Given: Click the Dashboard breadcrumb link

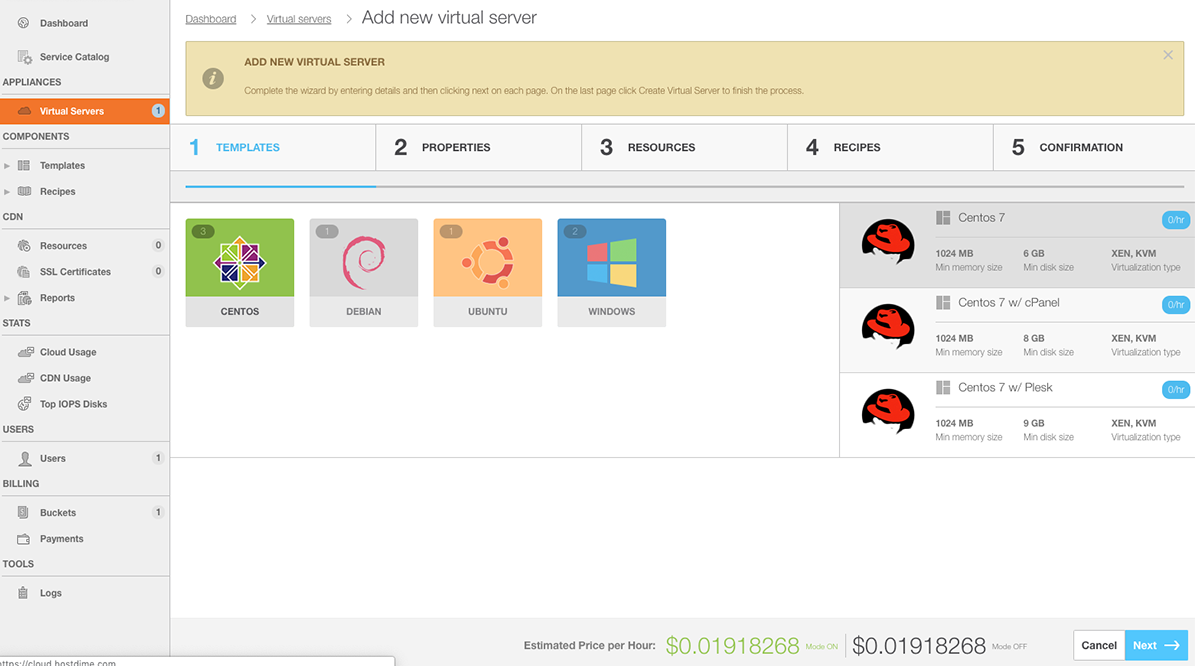Looking at the screenshot, I should [x=211, y=19].
